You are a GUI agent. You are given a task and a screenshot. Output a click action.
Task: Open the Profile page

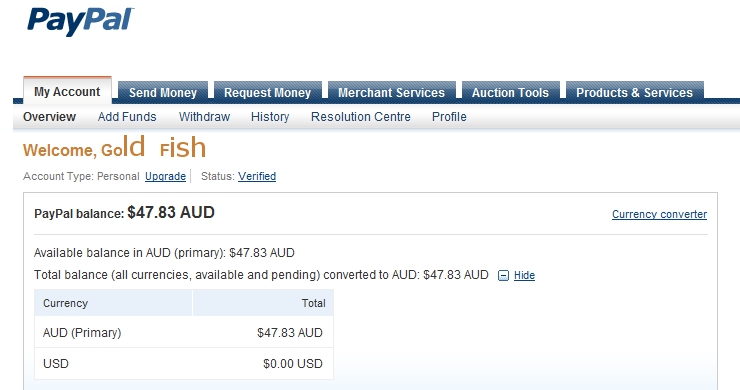[x=449, y=117]
